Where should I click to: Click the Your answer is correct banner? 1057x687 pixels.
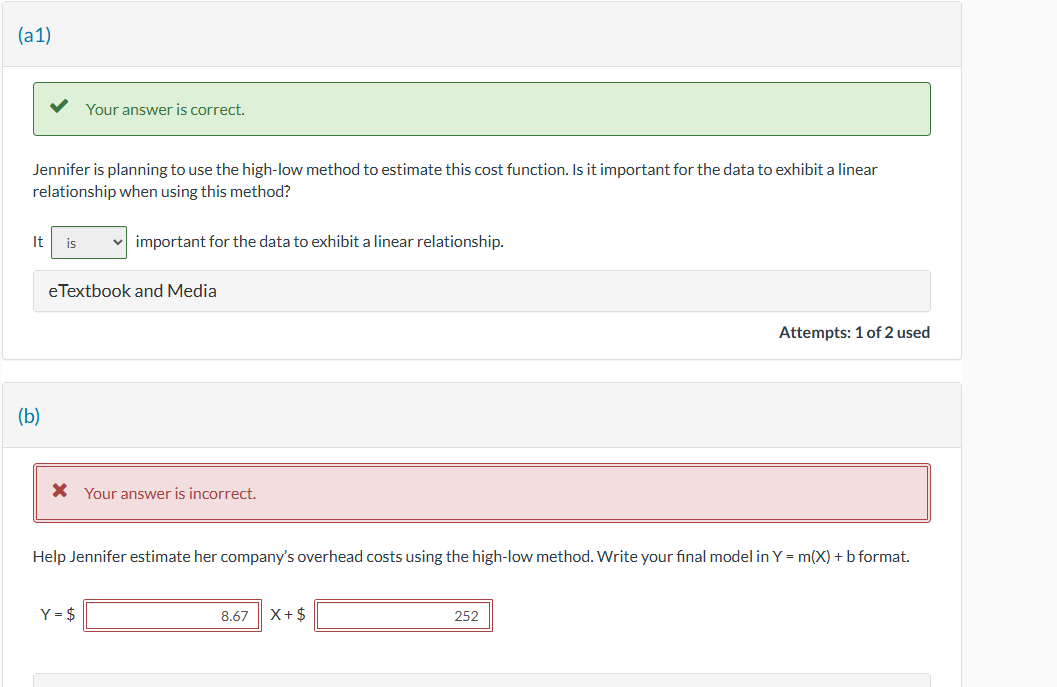click(x=483, y=108)
